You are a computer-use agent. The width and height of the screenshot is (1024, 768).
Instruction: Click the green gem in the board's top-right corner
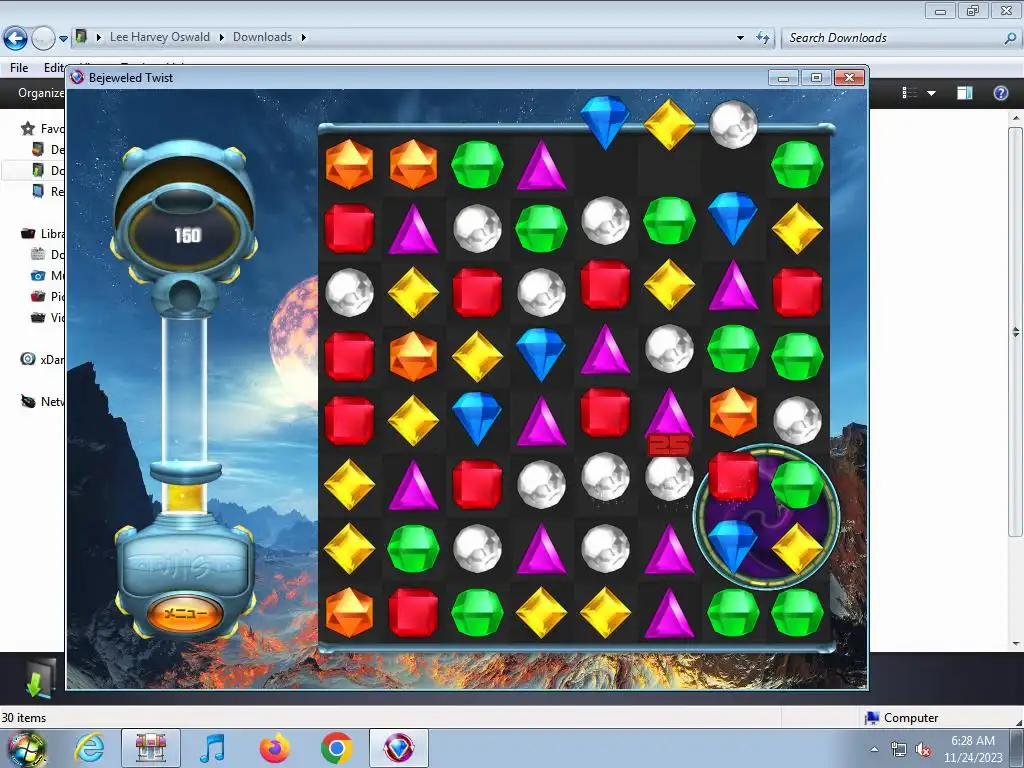point(797,165)
